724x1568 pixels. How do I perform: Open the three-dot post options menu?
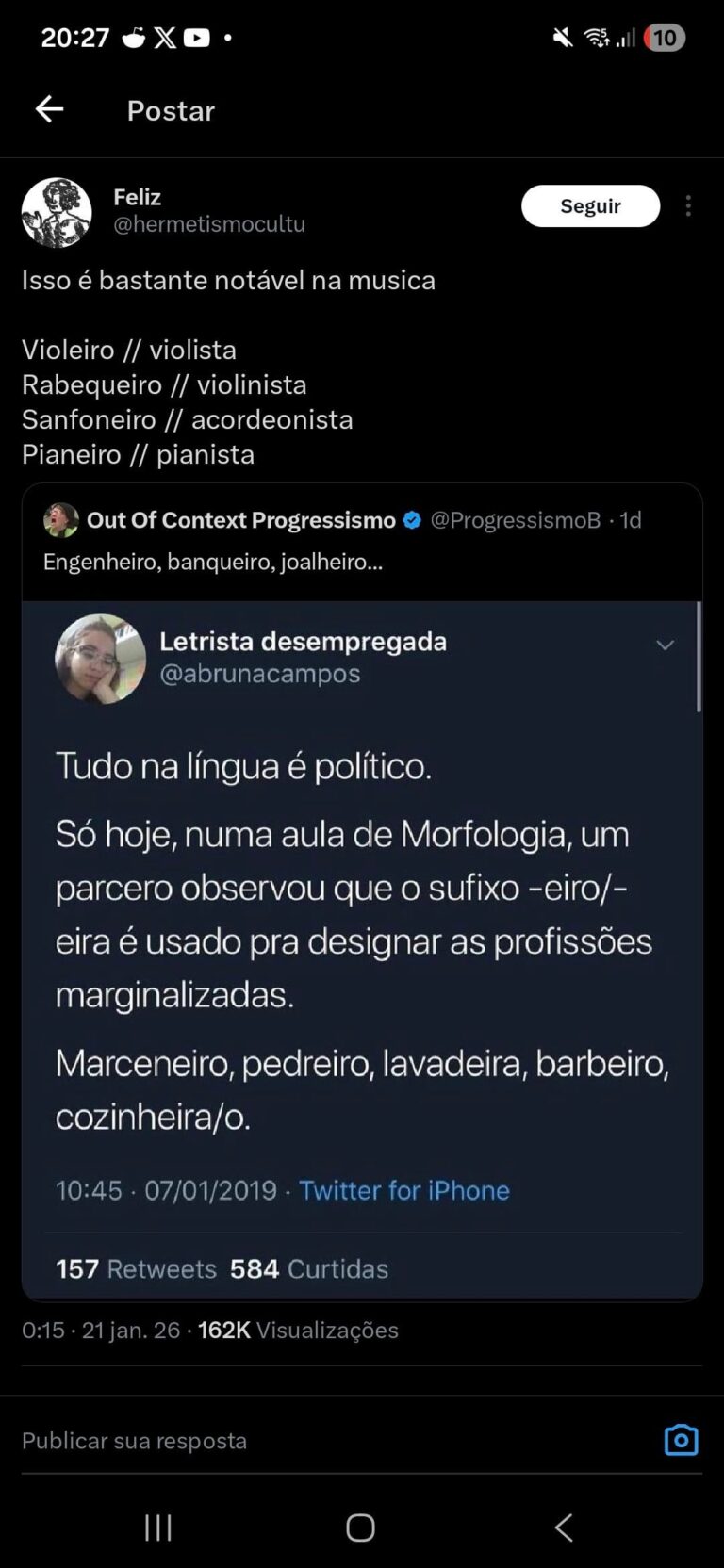pyautogui.click(x=688, y=206)
